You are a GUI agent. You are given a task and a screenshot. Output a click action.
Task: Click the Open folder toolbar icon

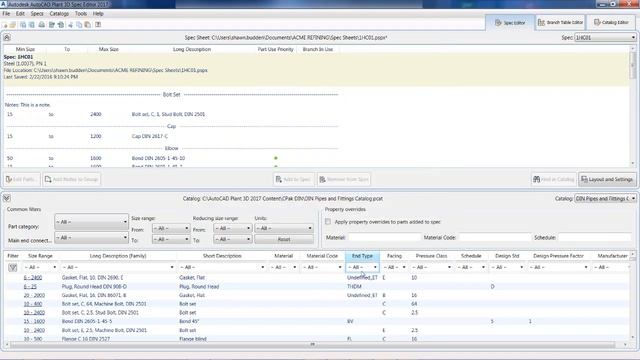pos(13,25)
